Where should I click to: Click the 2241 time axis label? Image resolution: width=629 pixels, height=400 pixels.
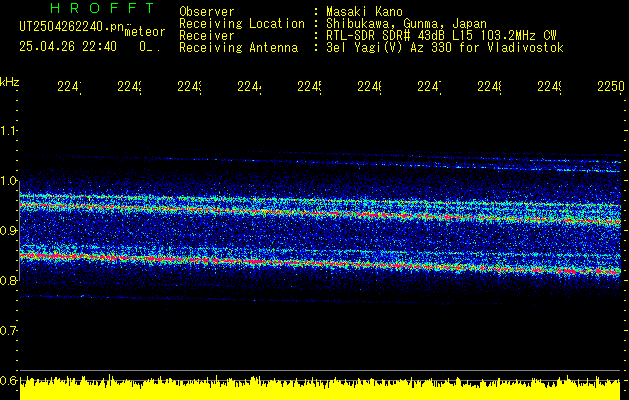69,86
